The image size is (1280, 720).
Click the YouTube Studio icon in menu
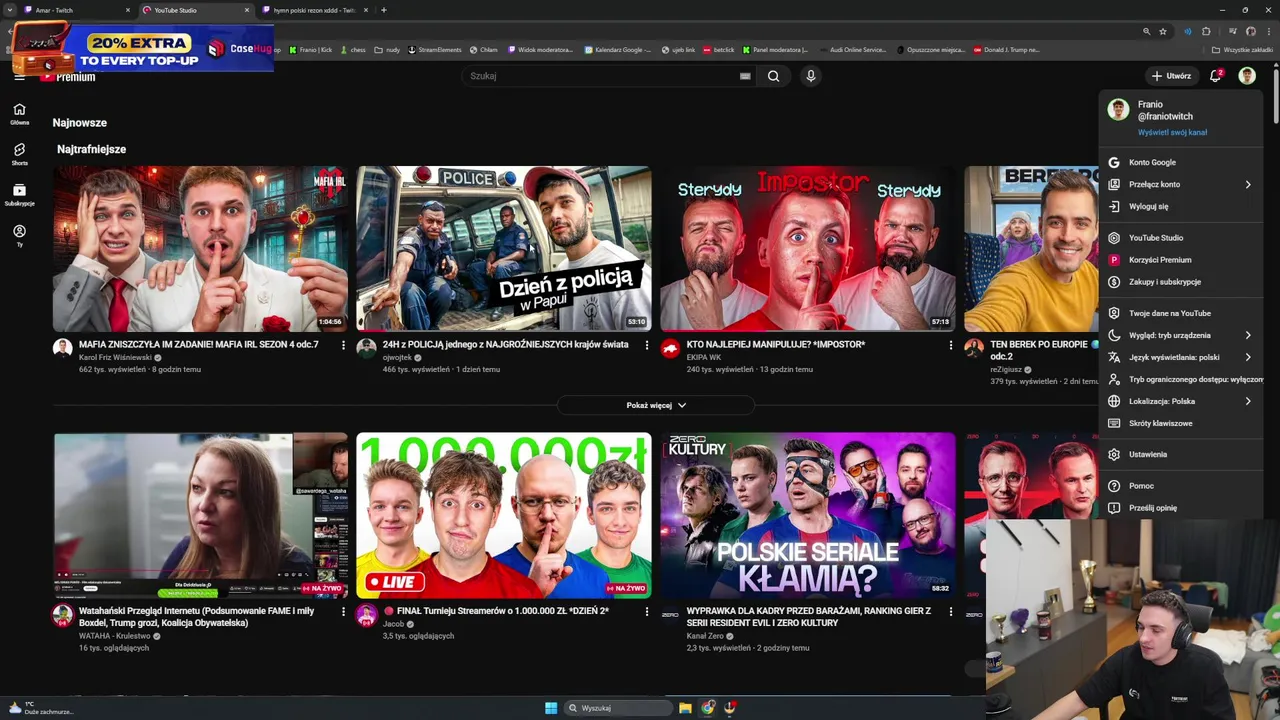click(1114, 238)
